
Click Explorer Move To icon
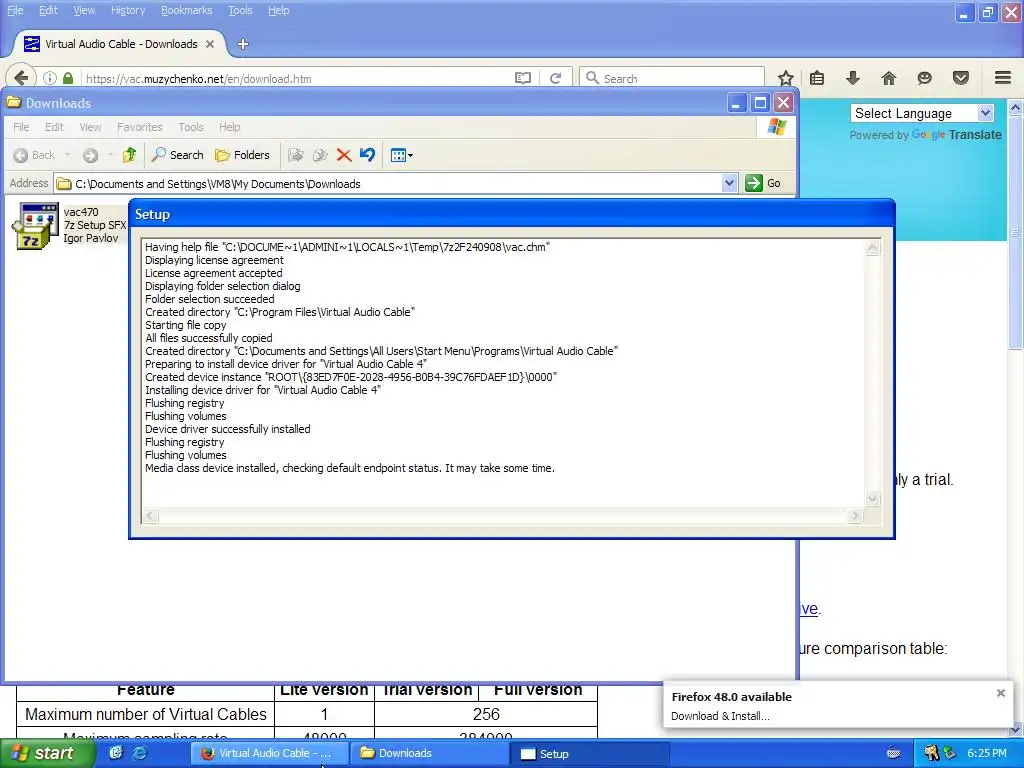tap(296, 155)
